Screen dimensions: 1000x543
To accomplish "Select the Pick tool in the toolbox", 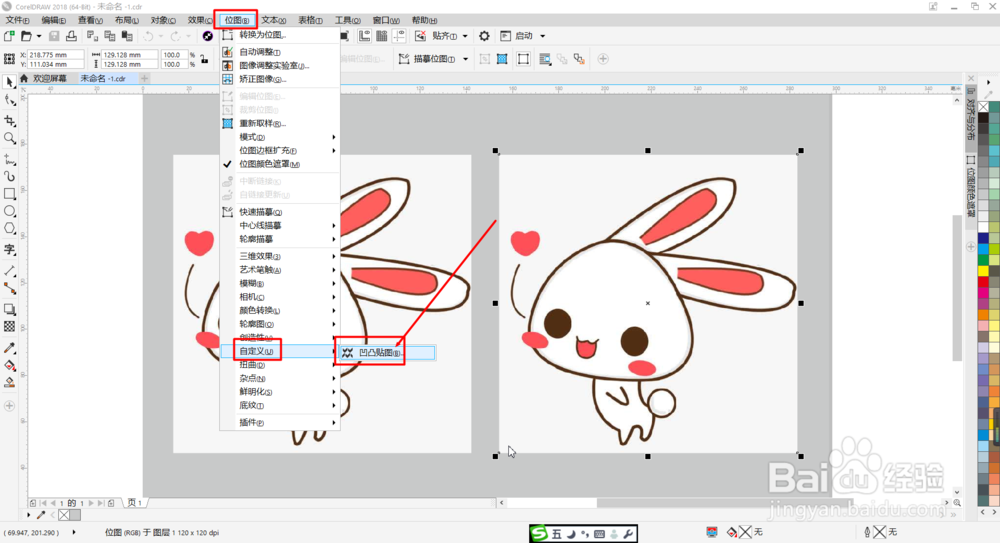I will pyautogui.click(x=10, y=82).
